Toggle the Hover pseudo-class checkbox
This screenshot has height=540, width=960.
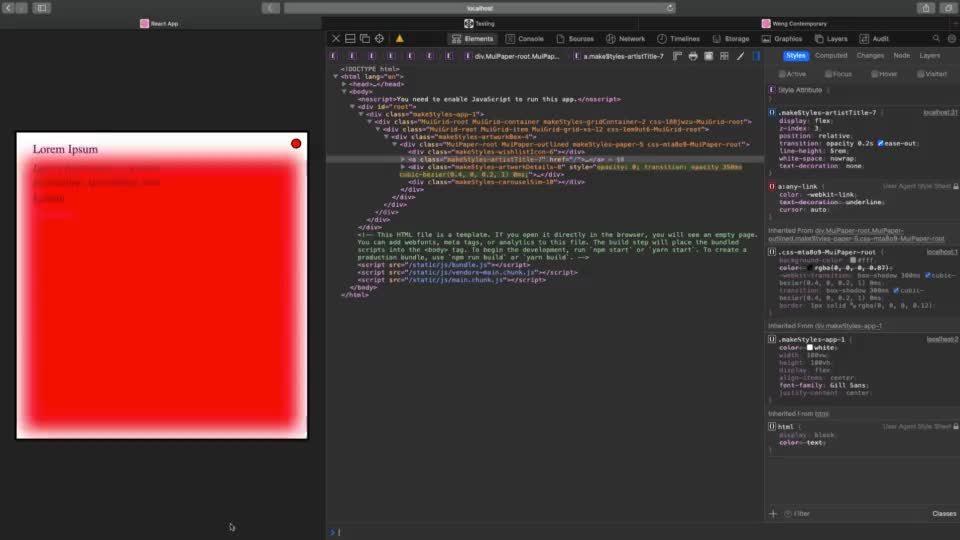coord(874,74)
